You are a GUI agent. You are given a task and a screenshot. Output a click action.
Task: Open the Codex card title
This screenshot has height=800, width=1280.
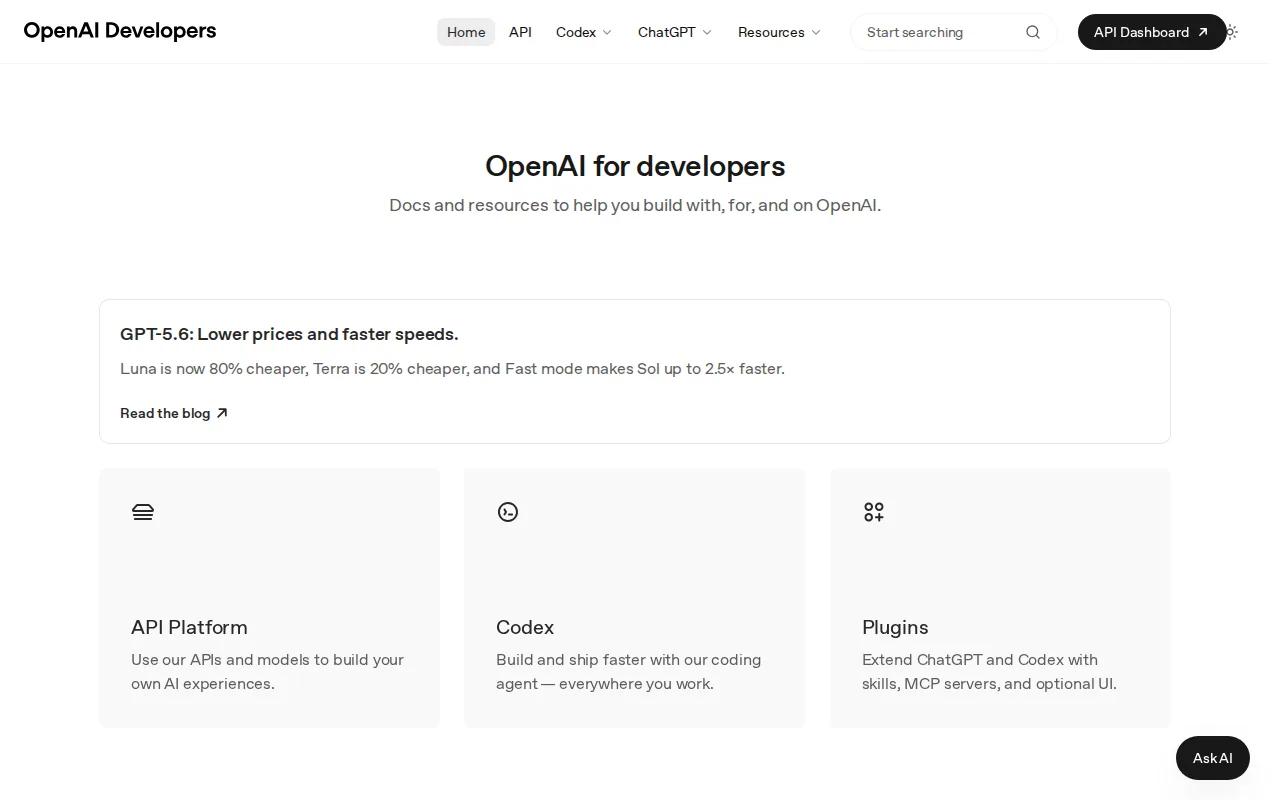click(x=525, y=627)
